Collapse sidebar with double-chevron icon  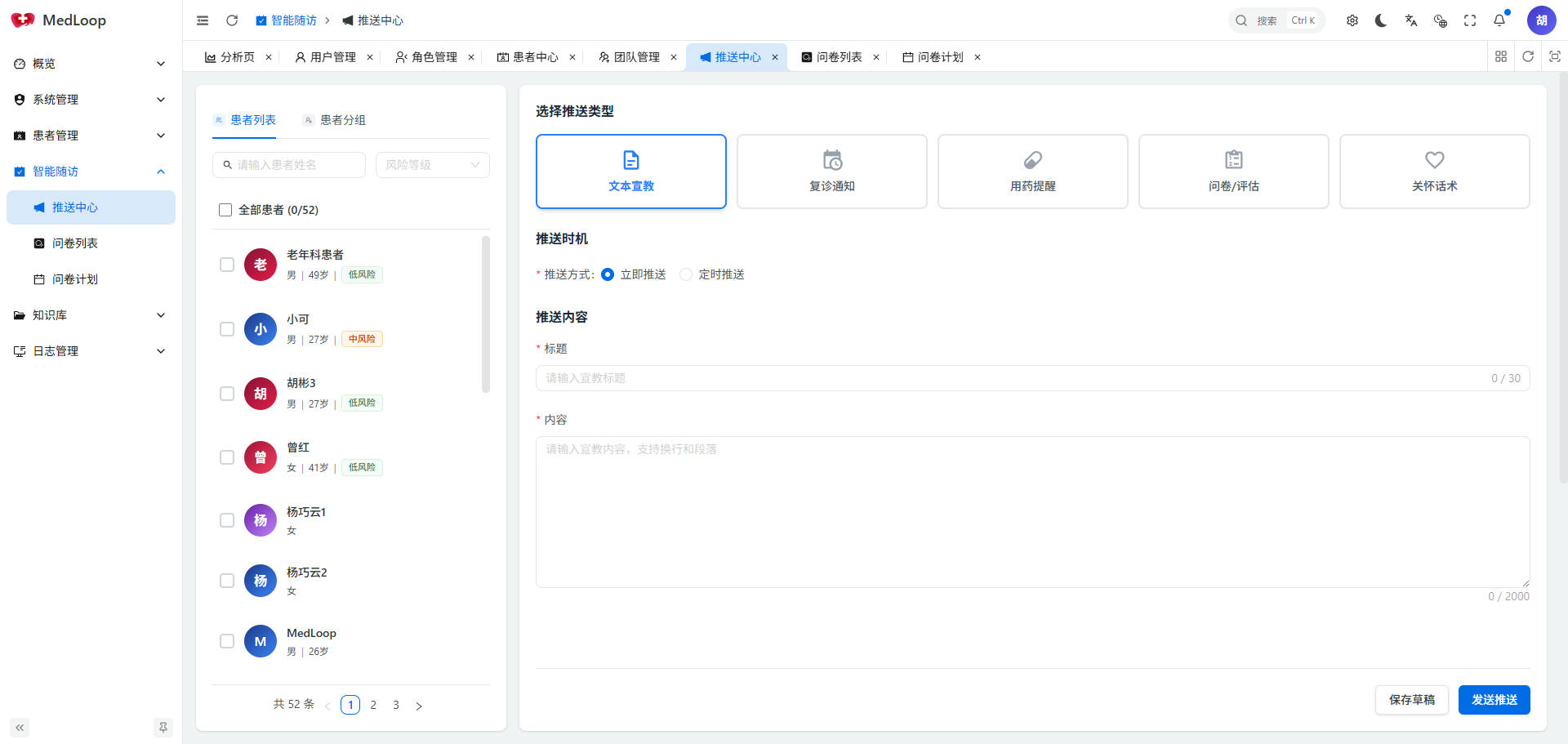click(x=20, y=727)
